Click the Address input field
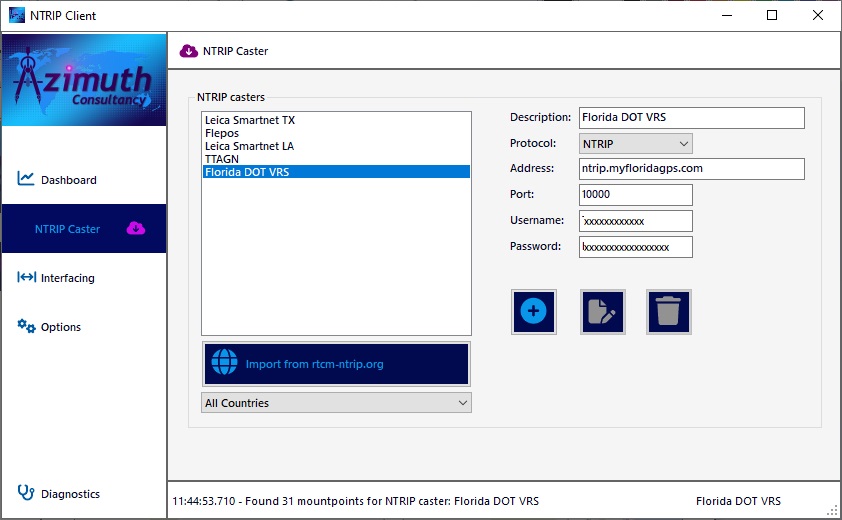The height and width of the screenshot is (520, 842). click(x=691, y=169)
